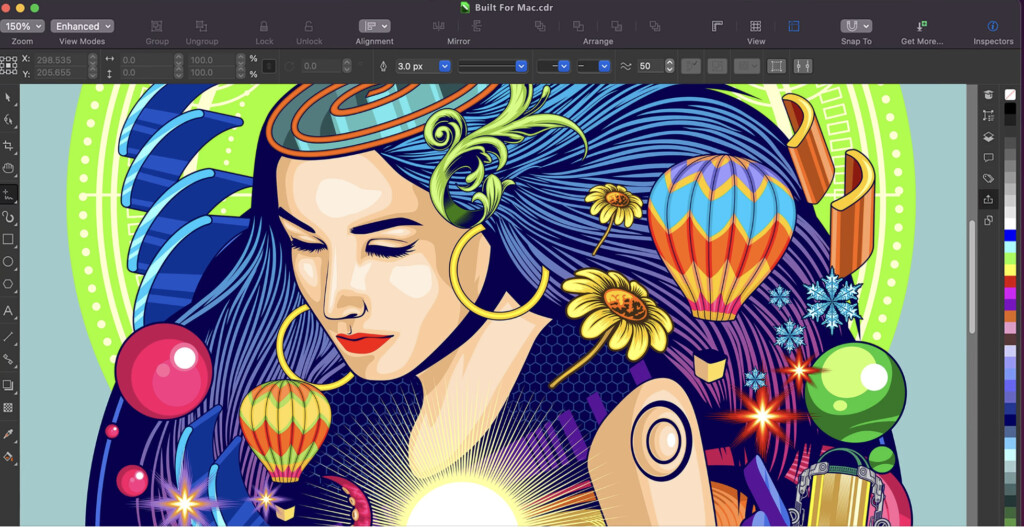Screen dimensions: 1024x528
Task: Open the Pages copy inspector icon
Action: (x=988, y=220)
